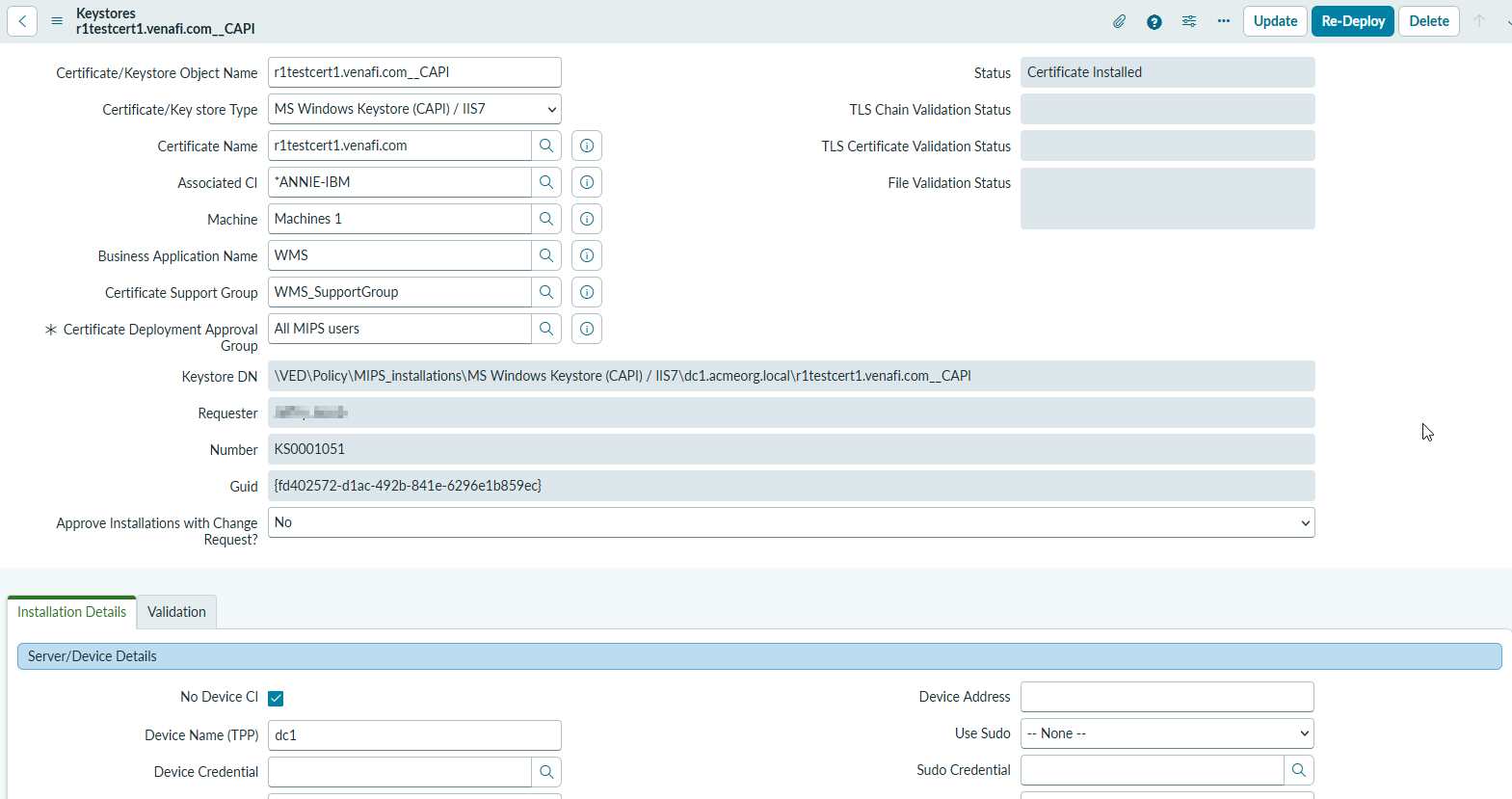
Task: Switch to the Validation tab
Action: (x=176, y=612)
